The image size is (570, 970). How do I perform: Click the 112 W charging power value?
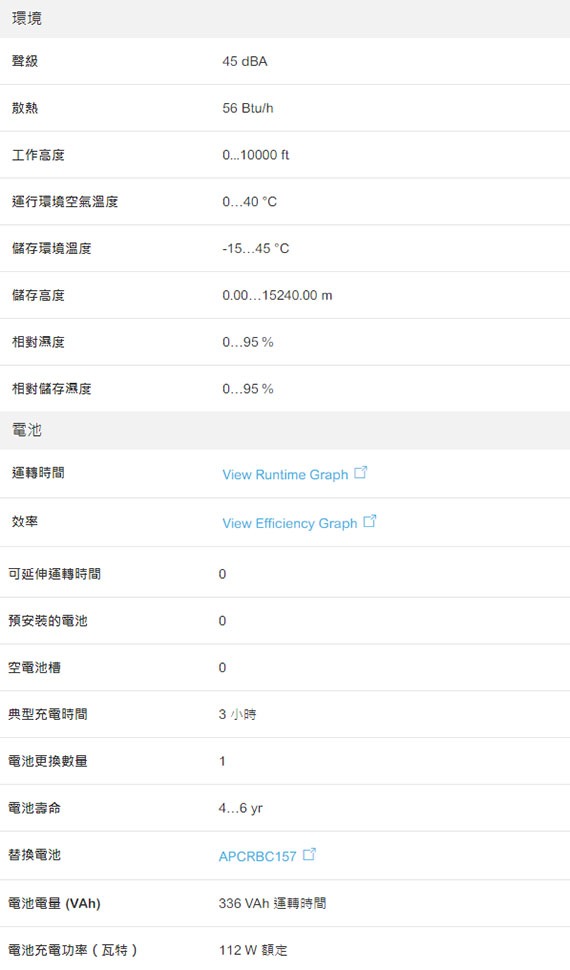point(253,950)
